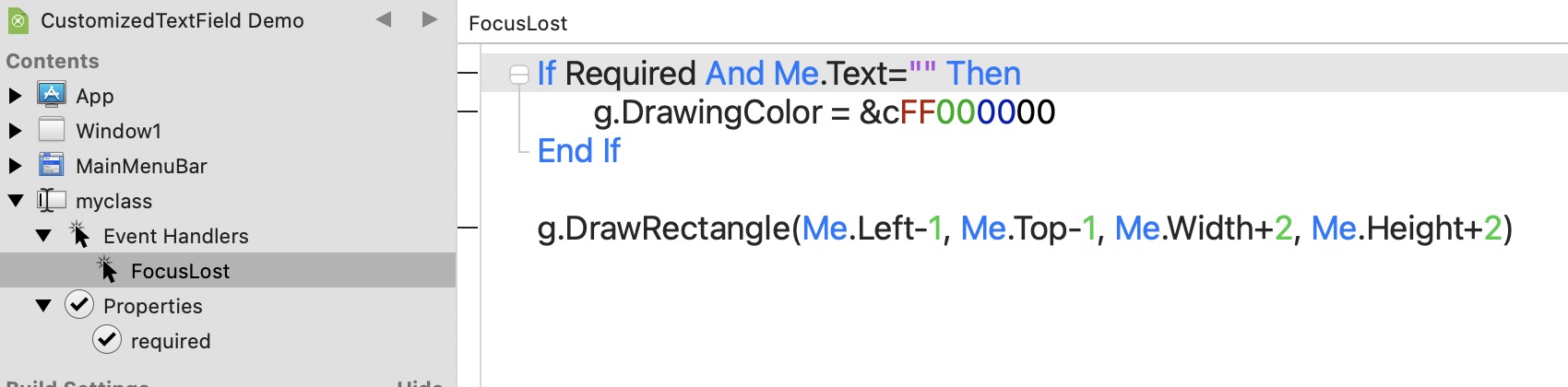Click the Xojo project icon beside CustomizedTextField Demo
Viewport: 1568px width, 387px height.
coord(18,20)
